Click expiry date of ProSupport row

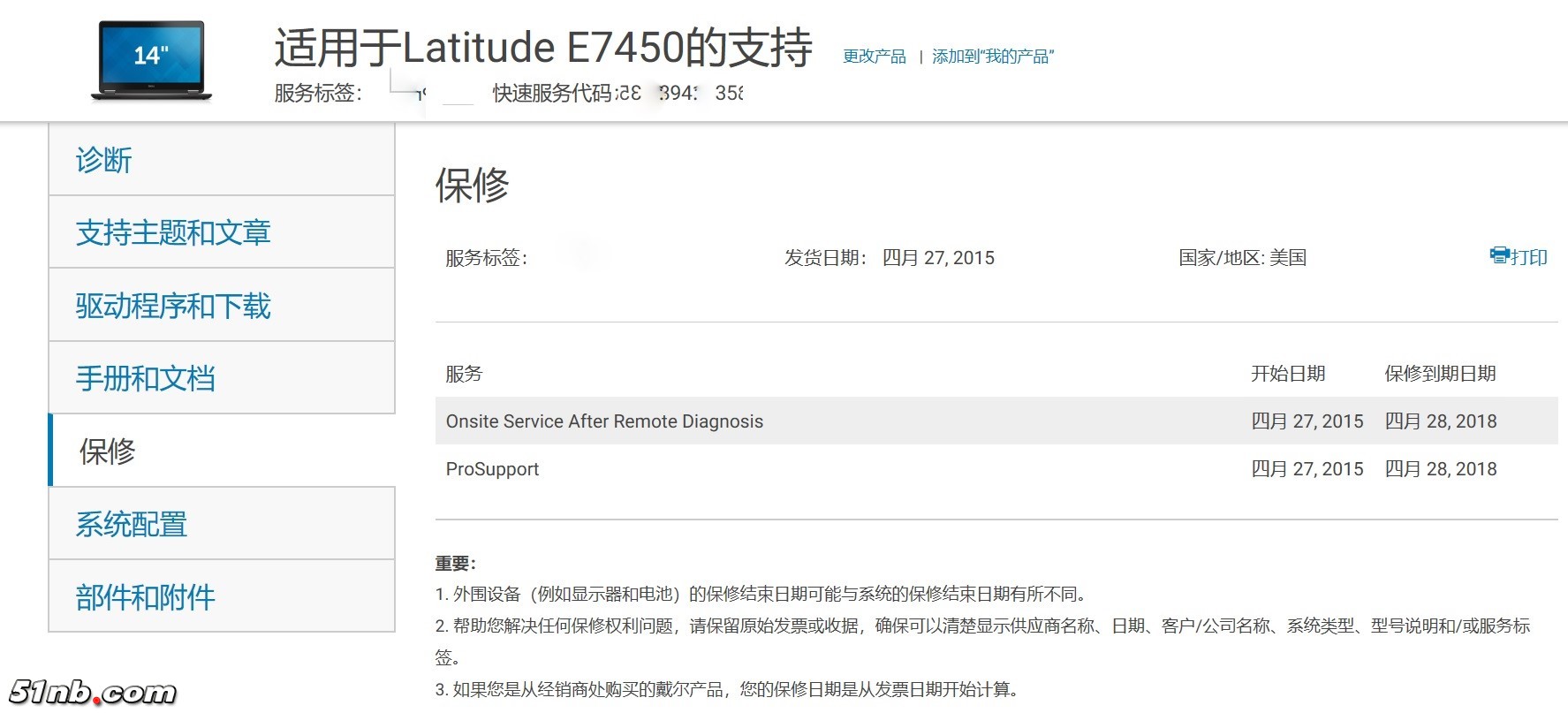pos(1441,469)
